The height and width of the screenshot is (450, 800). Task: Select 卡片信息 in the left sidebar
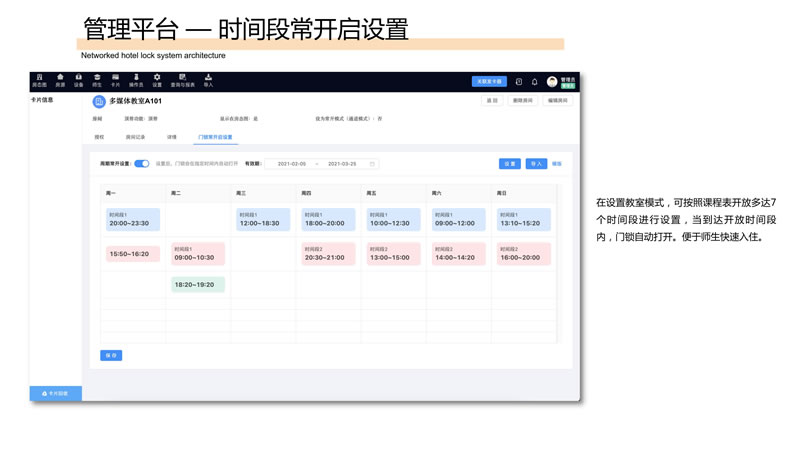42,100
